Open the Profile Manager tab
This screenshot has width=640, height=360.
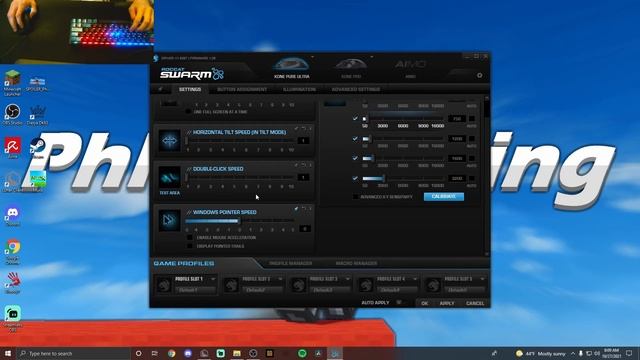[x=291, y=263]
